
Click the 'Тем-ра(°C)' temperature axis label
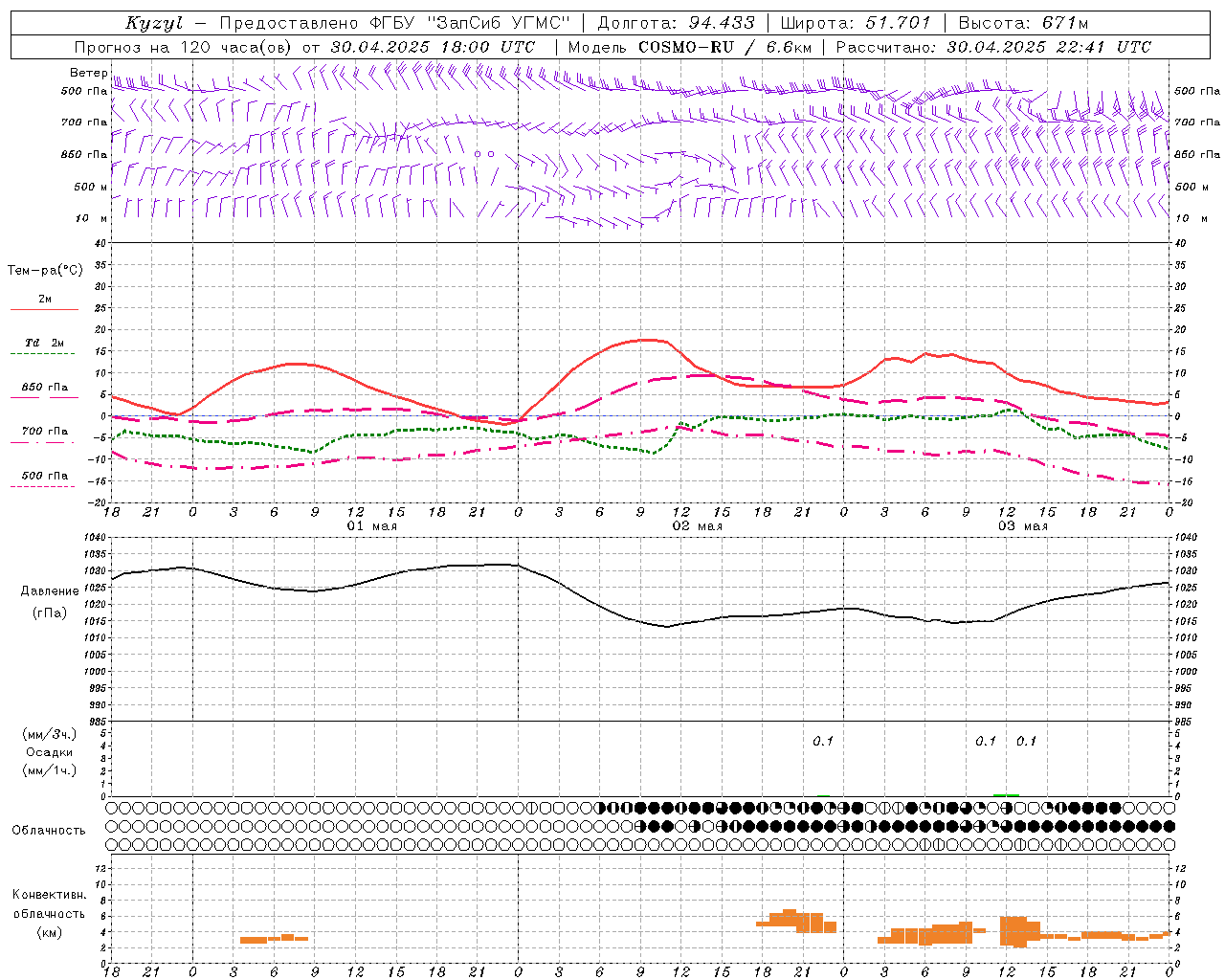coord(45,271)
